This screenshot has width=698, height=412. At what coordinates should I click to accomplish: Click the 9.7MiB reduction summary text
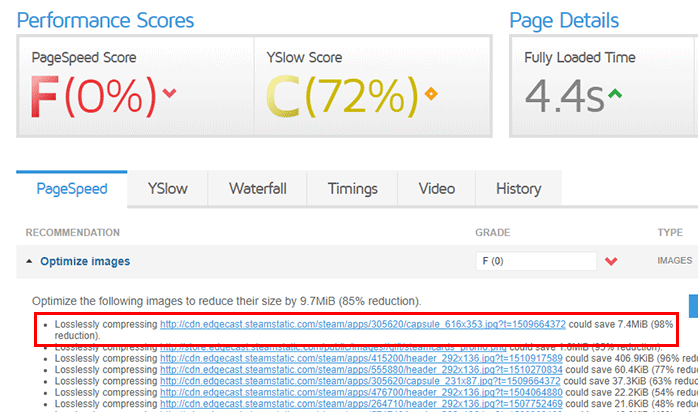227,301
